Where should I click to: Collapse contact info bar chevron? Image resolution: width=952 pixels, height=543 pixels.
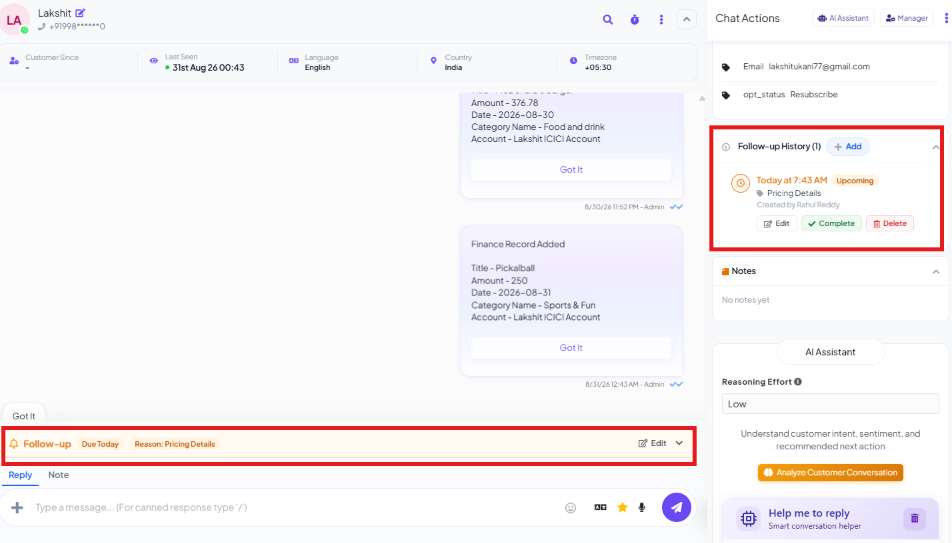coord(686,19)
